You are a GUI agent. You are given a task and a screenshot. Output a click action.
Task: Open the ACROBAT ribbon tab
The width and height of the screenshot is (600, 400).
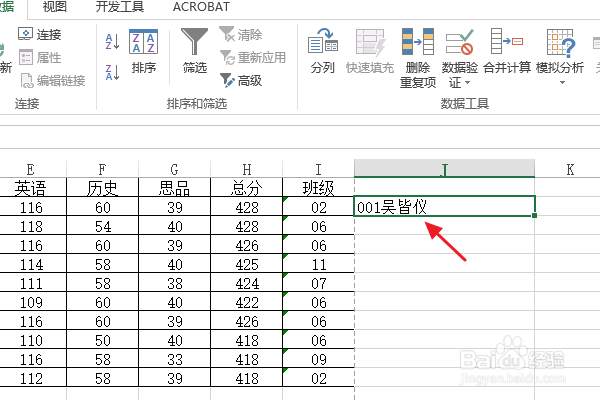pos(201,7)
